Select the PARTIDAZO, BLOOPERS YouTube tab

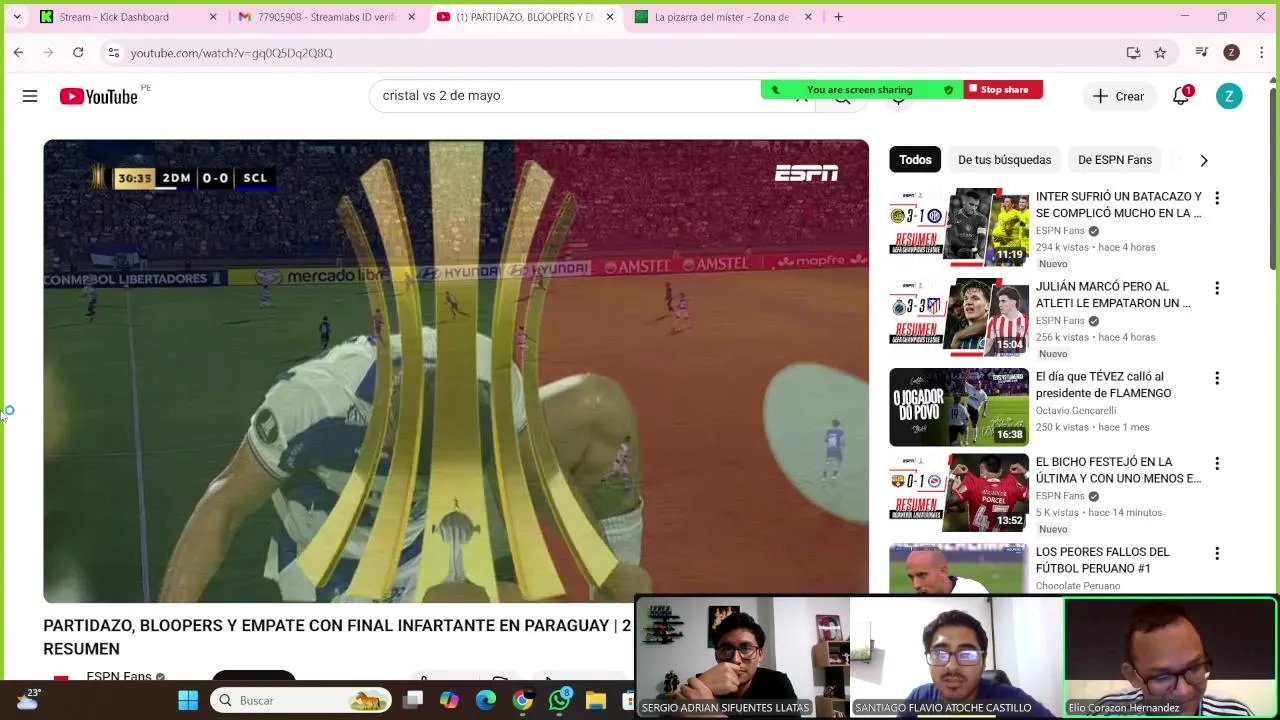pos(525,17)
